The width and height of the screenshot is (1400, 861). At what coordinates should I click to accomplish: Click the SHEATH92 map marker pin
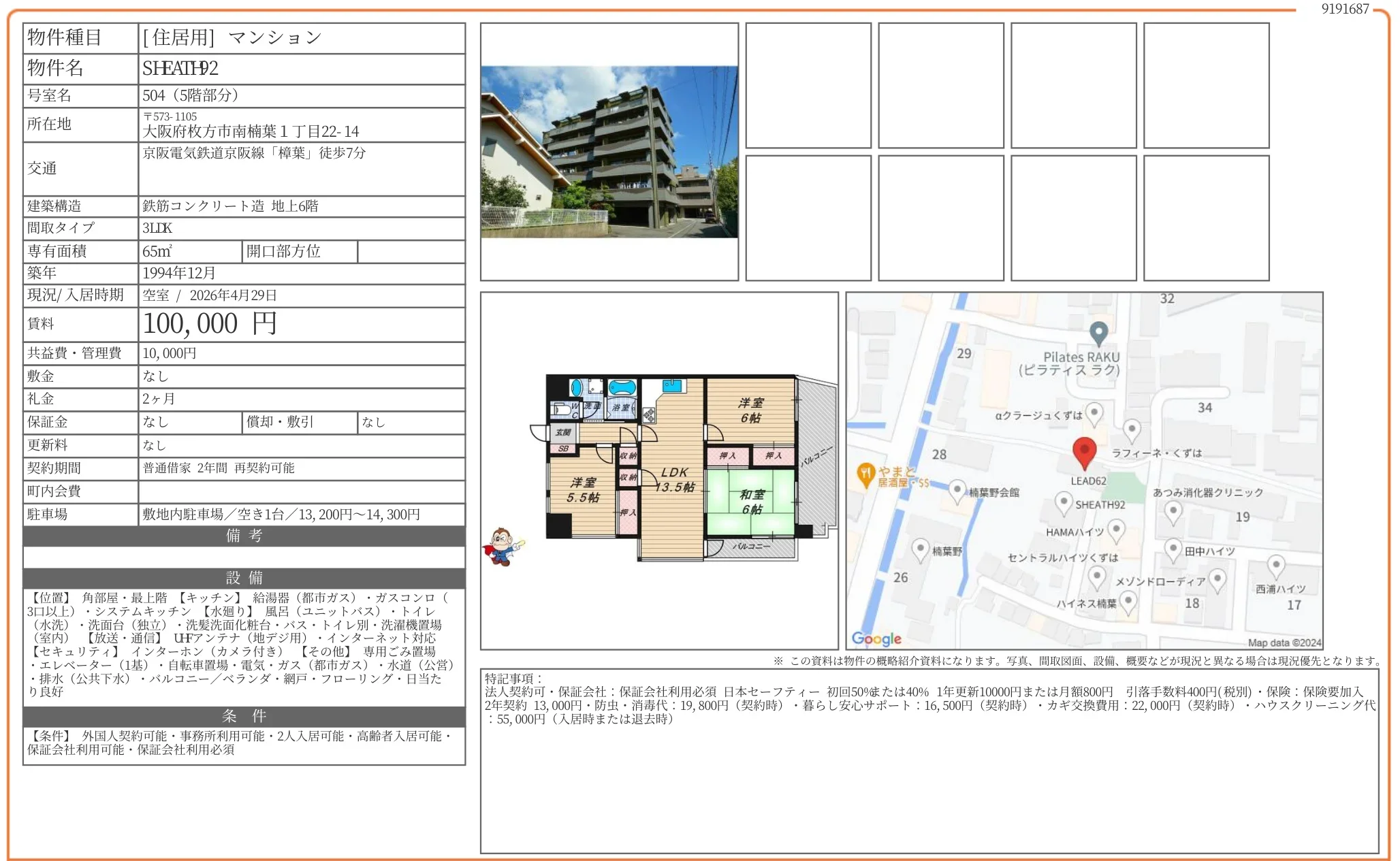click(1063, 503)
